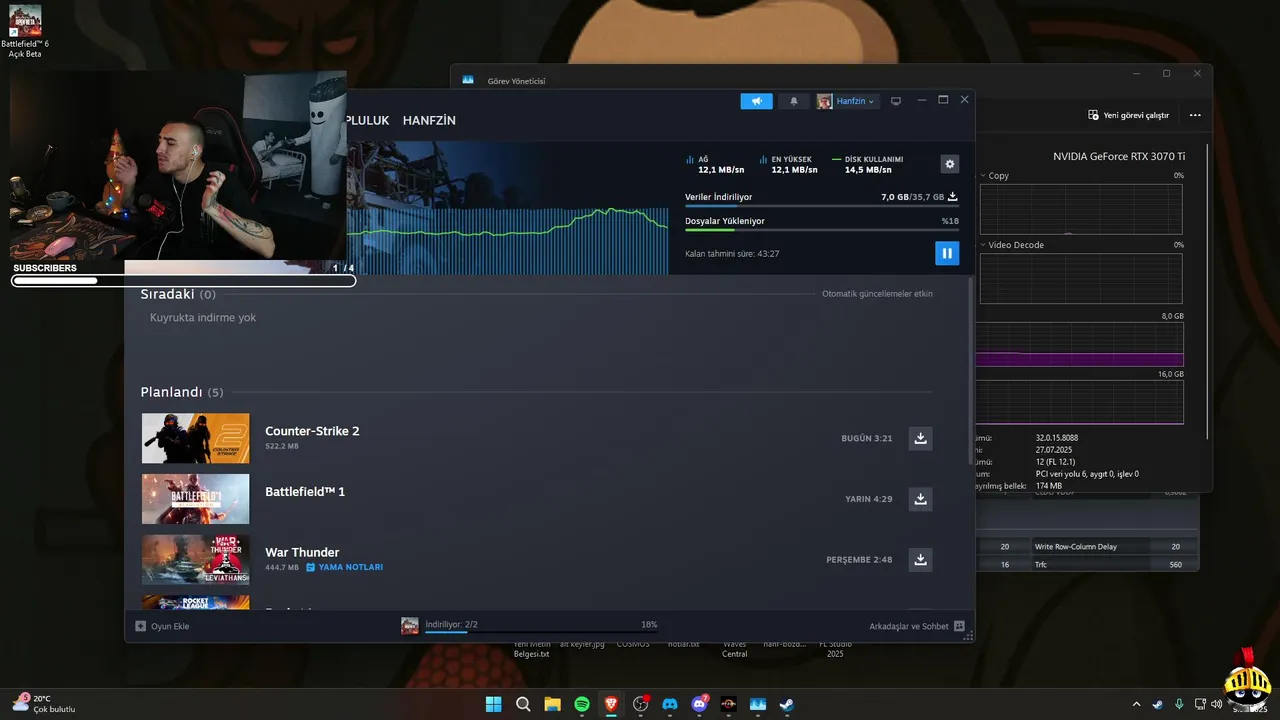Click the Write Row-Column Delay entry
Viewport: 1280px width, 720px height.
tap(1075, 547)
